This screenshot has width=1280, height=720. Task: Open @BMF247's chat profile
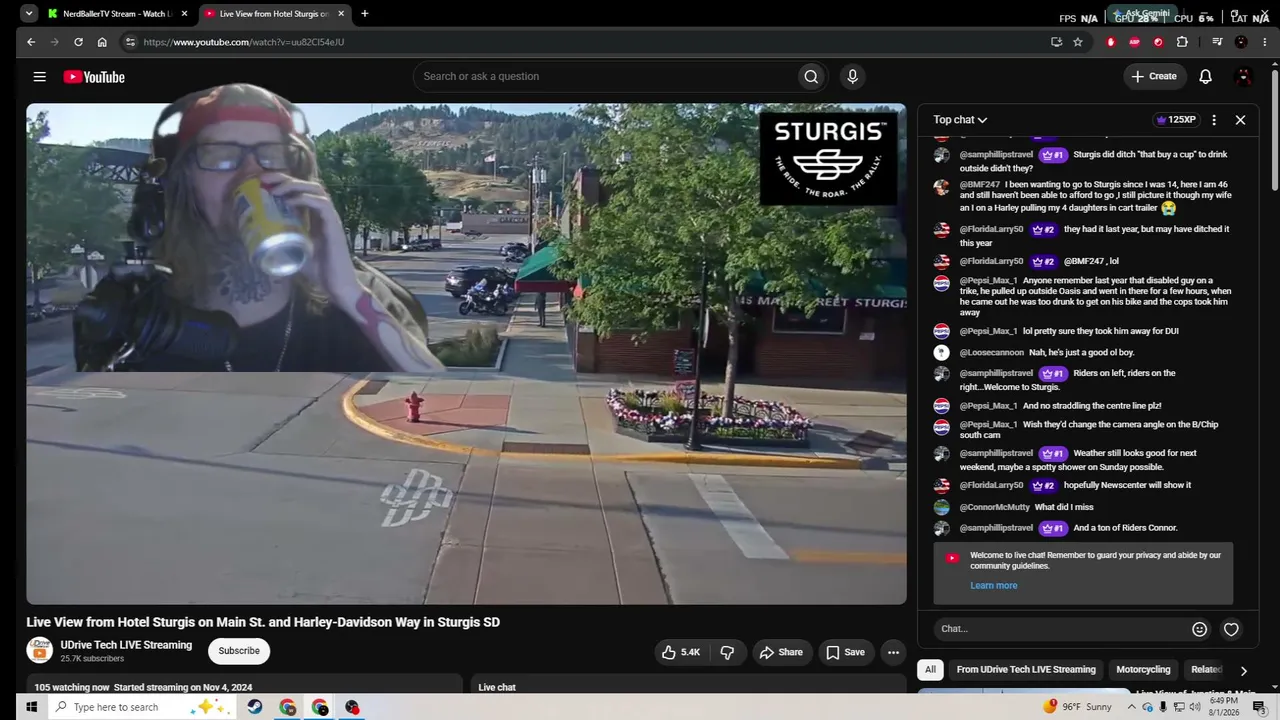coord(980,185)
